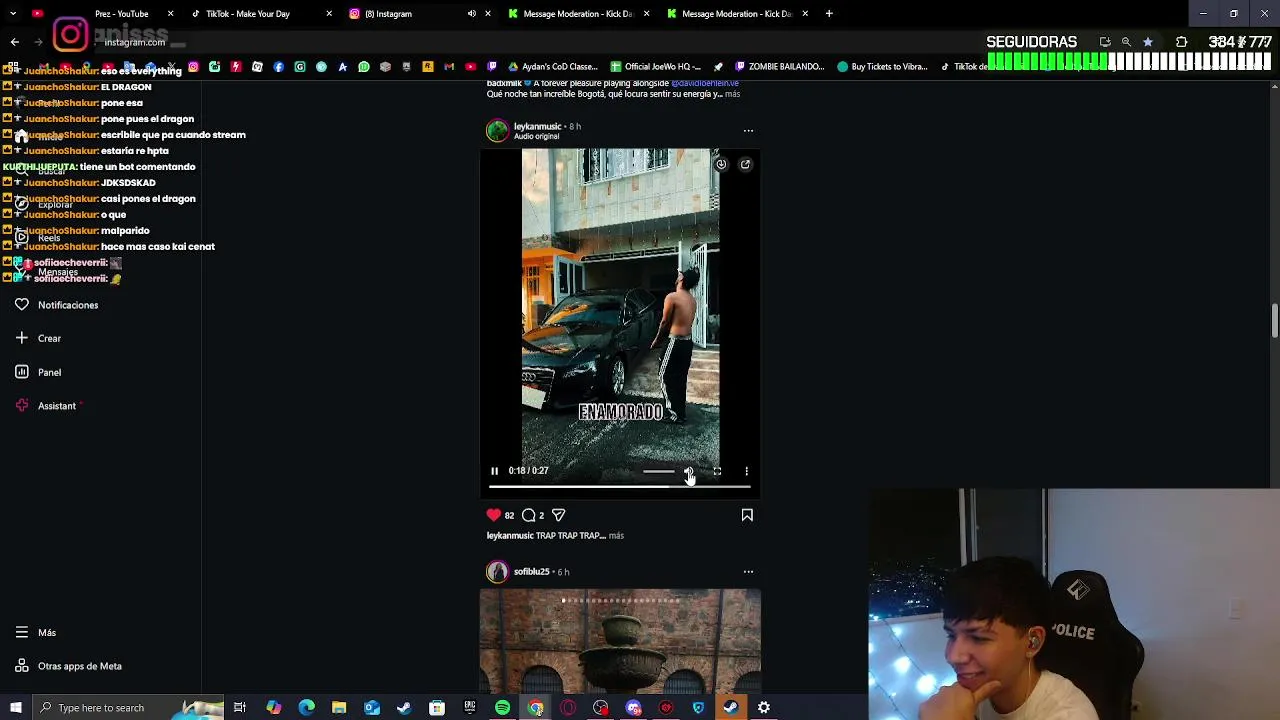Viewport: 1280px width, 720px height.
Task: Open the Más menu in sidebar
Action: (36, 632)
